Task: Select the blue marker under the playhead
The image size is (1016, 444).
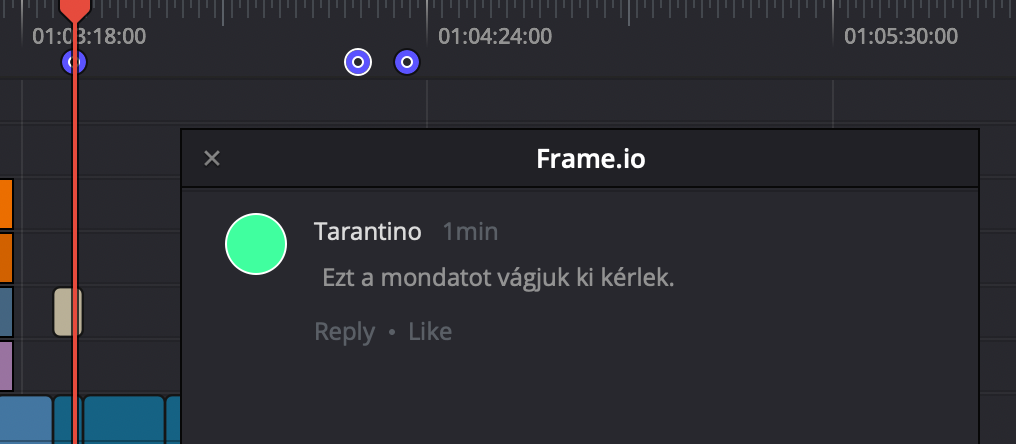Action: 74,63
